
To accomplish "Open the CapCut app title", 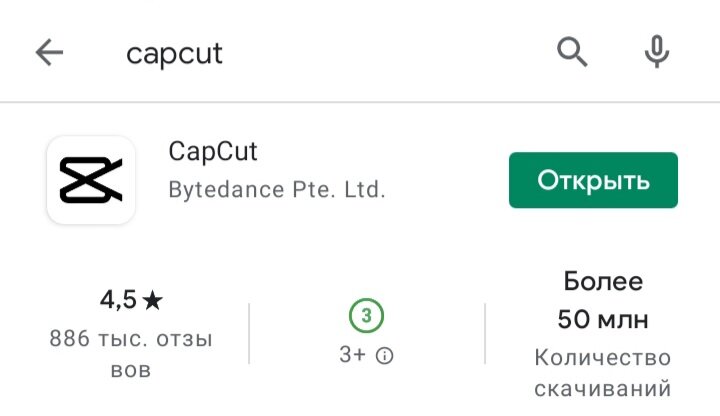I will click(x=213, y=151).
